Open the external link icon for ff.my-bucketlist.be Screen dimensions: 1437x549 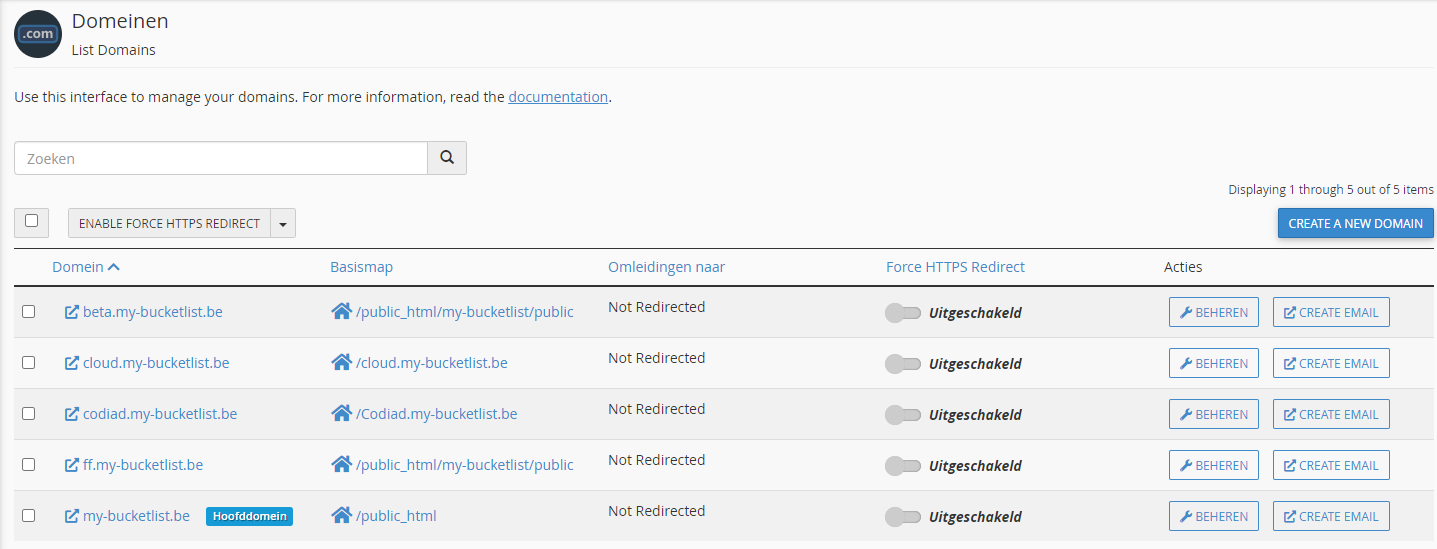point(72,465)
